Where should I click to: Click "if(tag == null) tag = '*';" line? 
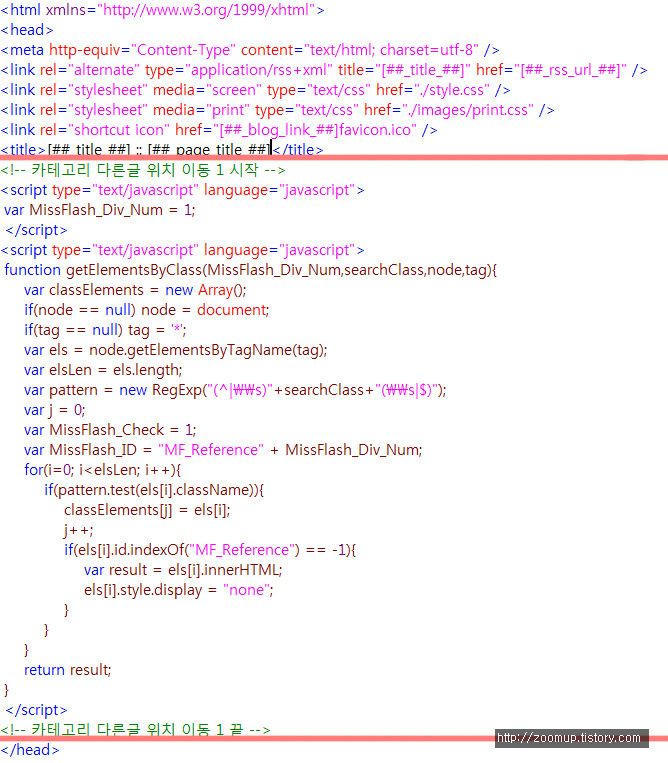pyautogui.click(x=105, y=330)
